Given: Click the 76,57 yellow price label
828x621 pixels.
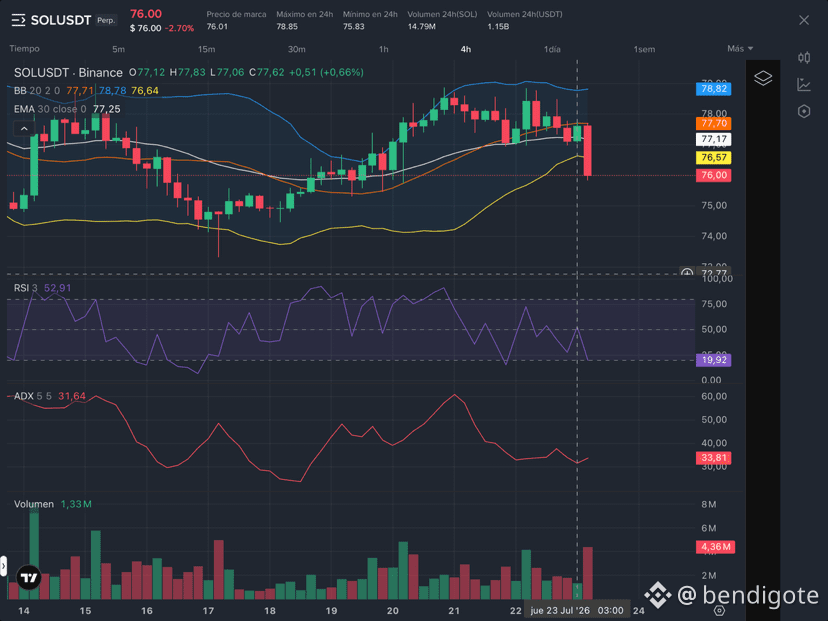Looking at the screenshot, I should coord(713,157).
